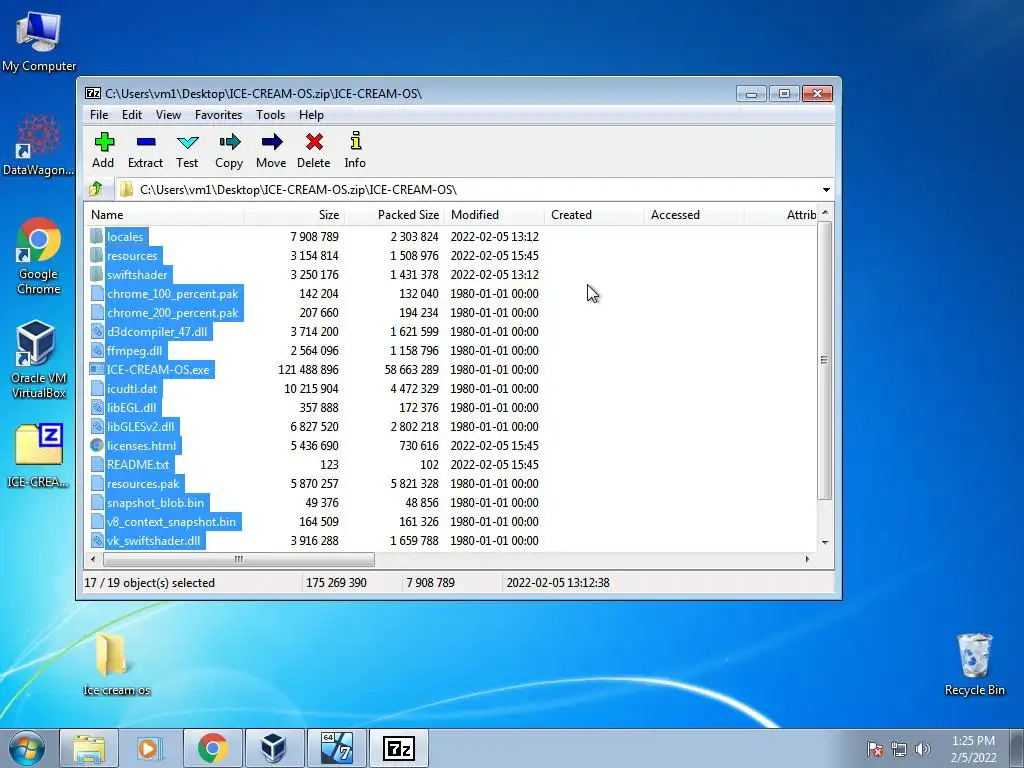Select Ice cream os desktop folder
This screenshot has height=768, width=1024.
click(x=116, y=664)
